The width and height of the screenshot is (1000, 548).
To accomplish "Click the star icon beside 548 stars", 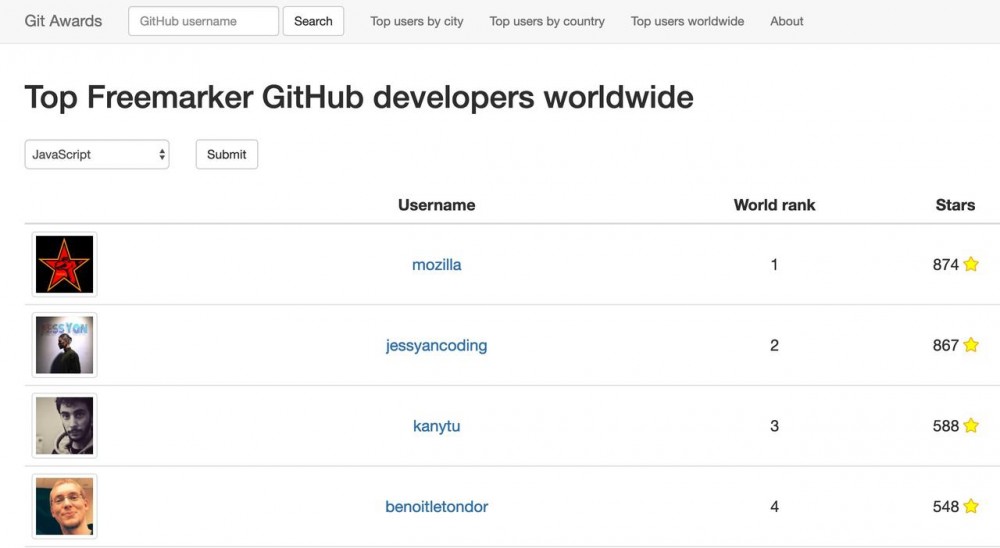I will (x=971, y=507).
